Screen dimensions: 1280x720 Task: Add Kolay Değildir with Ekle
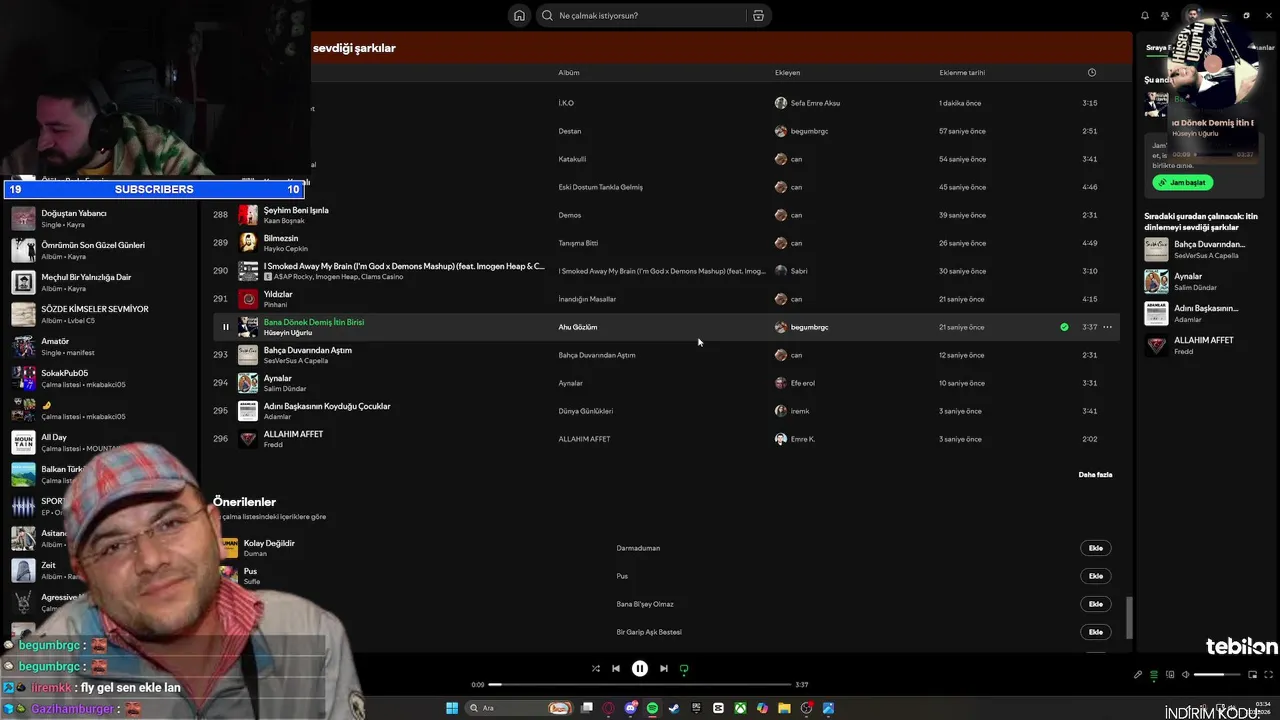pos(1096,548)
